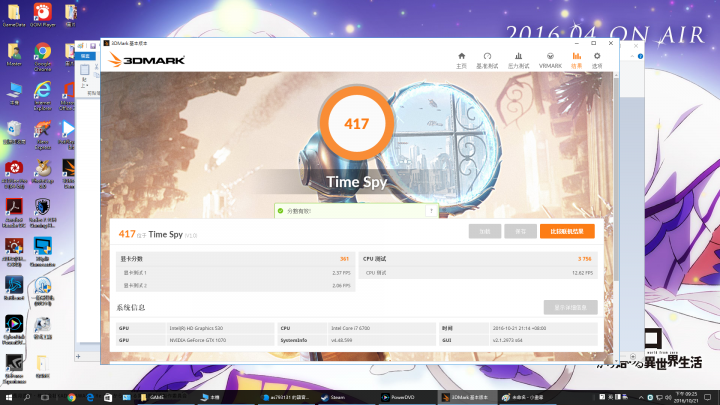Switch to the PowerDVD taskbar item
The height and width of the screenshot is (405, 720).
(407, 397)
